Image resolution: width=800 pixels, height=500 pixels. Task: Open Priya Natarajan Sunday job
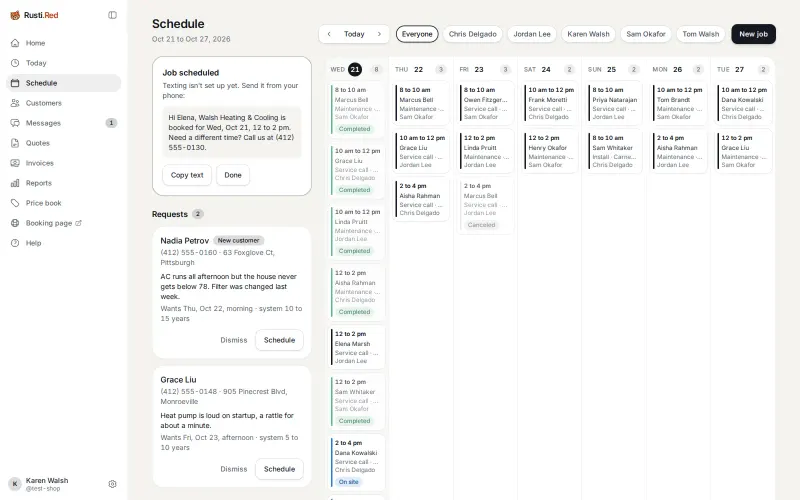tap(614, 103)
